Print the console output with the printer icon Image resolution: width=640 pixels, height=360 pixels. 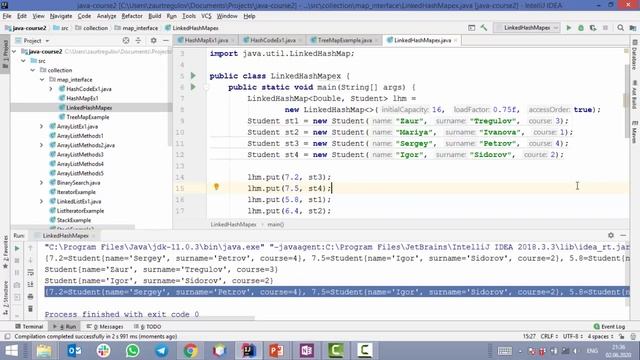[31, 297]
